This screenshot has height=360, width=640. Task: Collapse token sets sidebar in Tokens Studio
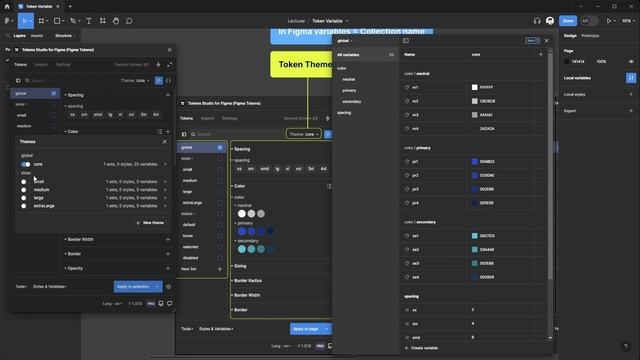tap(18, 80)
